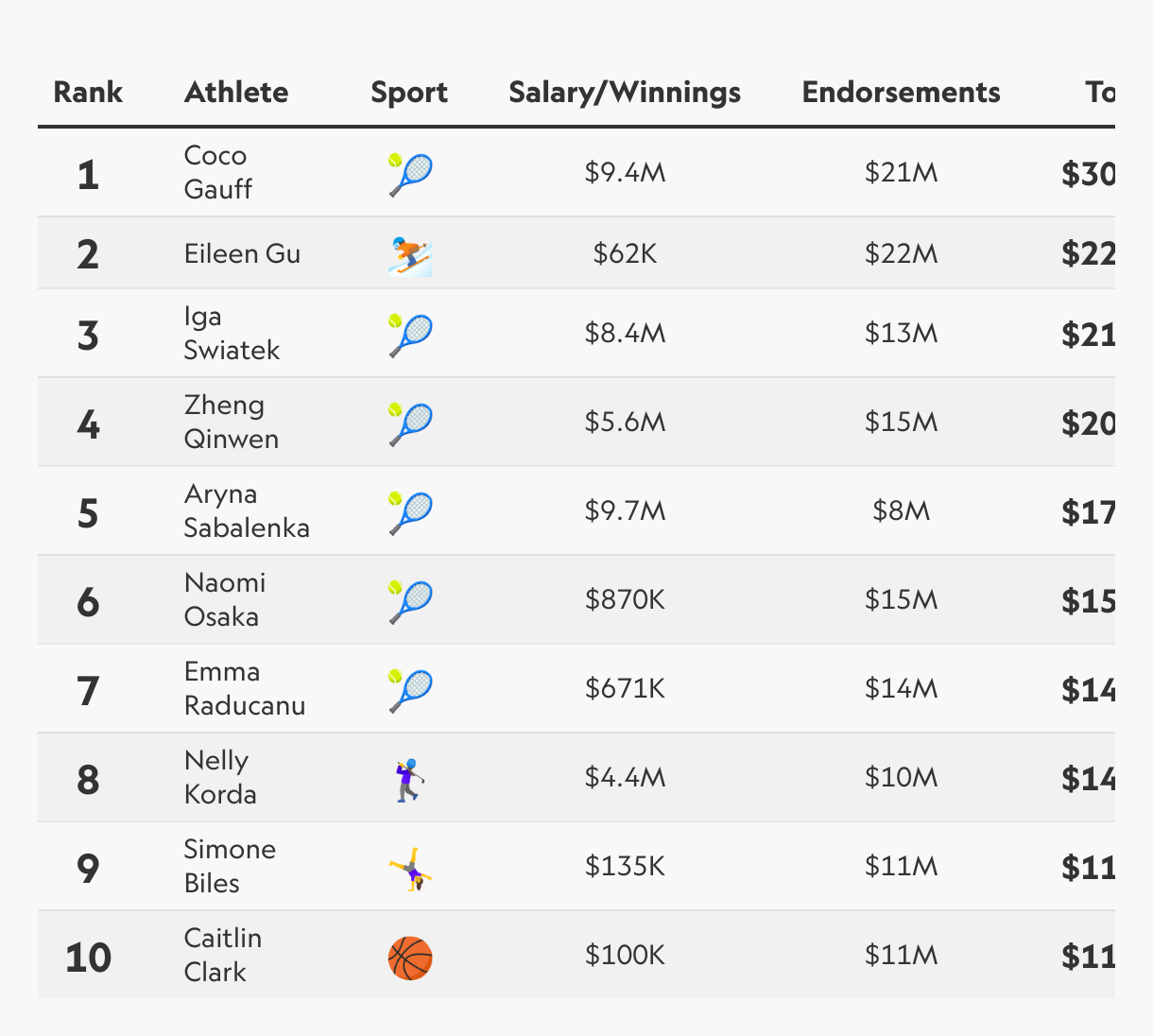Sort the table by Endorsements header

coord(901,92)
